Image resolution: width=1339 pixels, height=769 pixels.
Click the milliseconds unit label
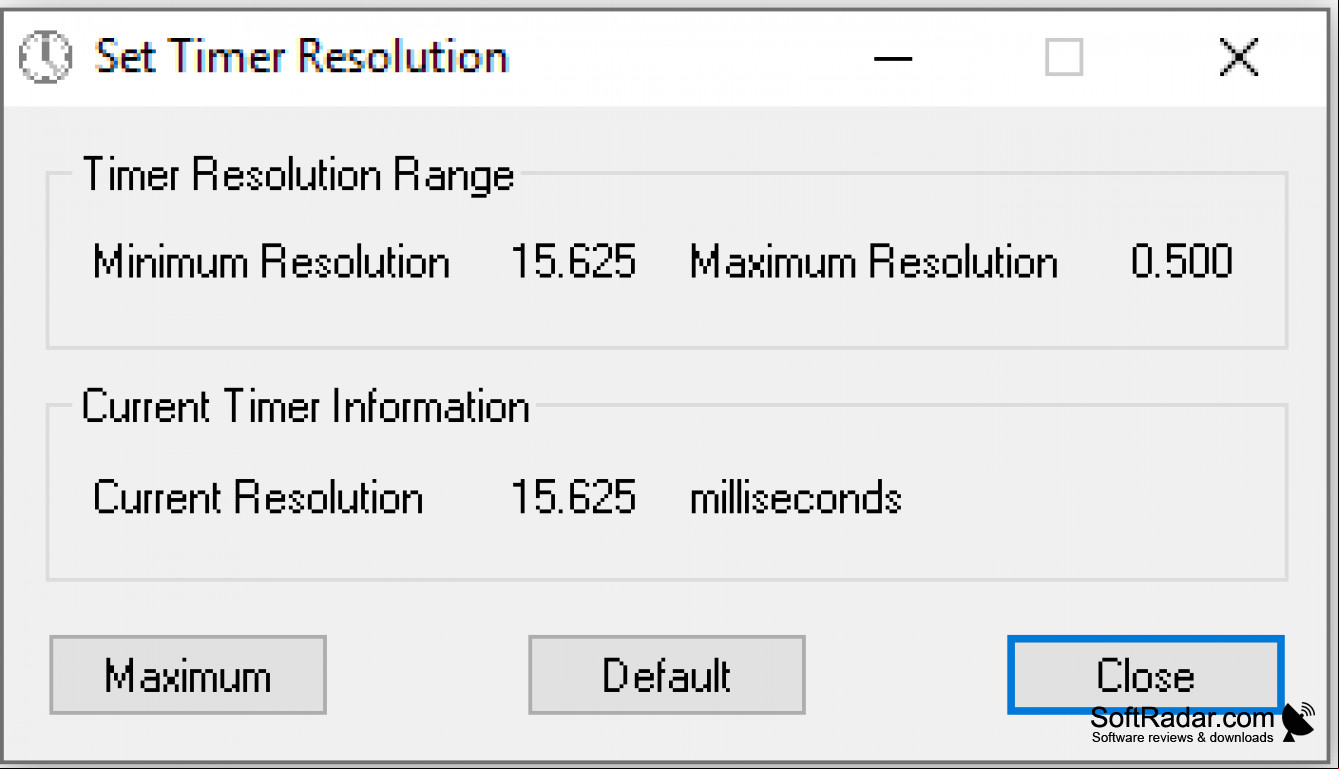pyautogui.click(x=796, y=497)
